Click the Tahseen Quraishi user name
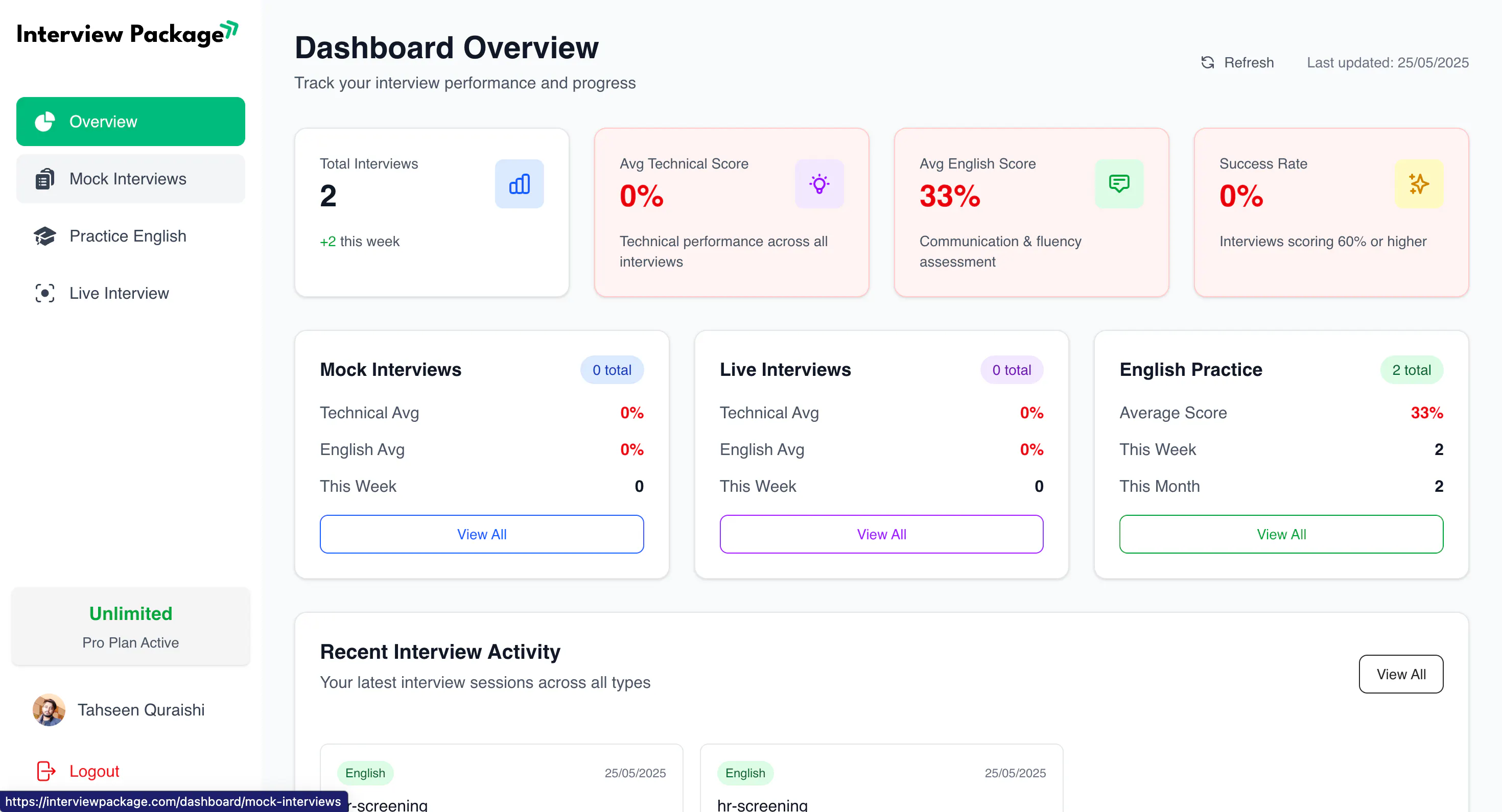This screenshot has height=812, width=1502. (141, 709)
